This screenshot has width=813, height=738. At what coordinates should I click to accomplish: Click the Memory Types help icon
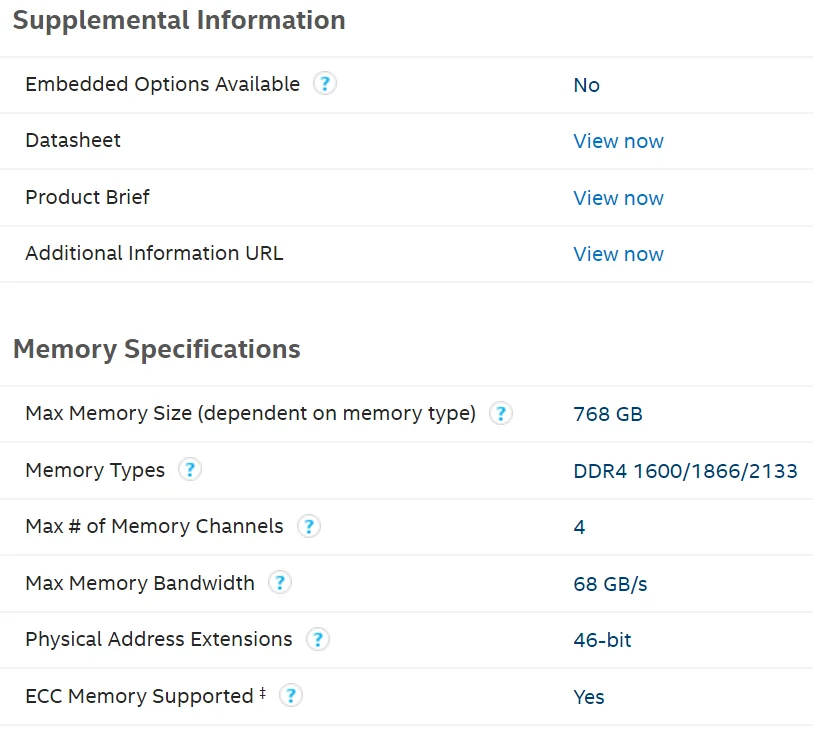pos(189,469)
